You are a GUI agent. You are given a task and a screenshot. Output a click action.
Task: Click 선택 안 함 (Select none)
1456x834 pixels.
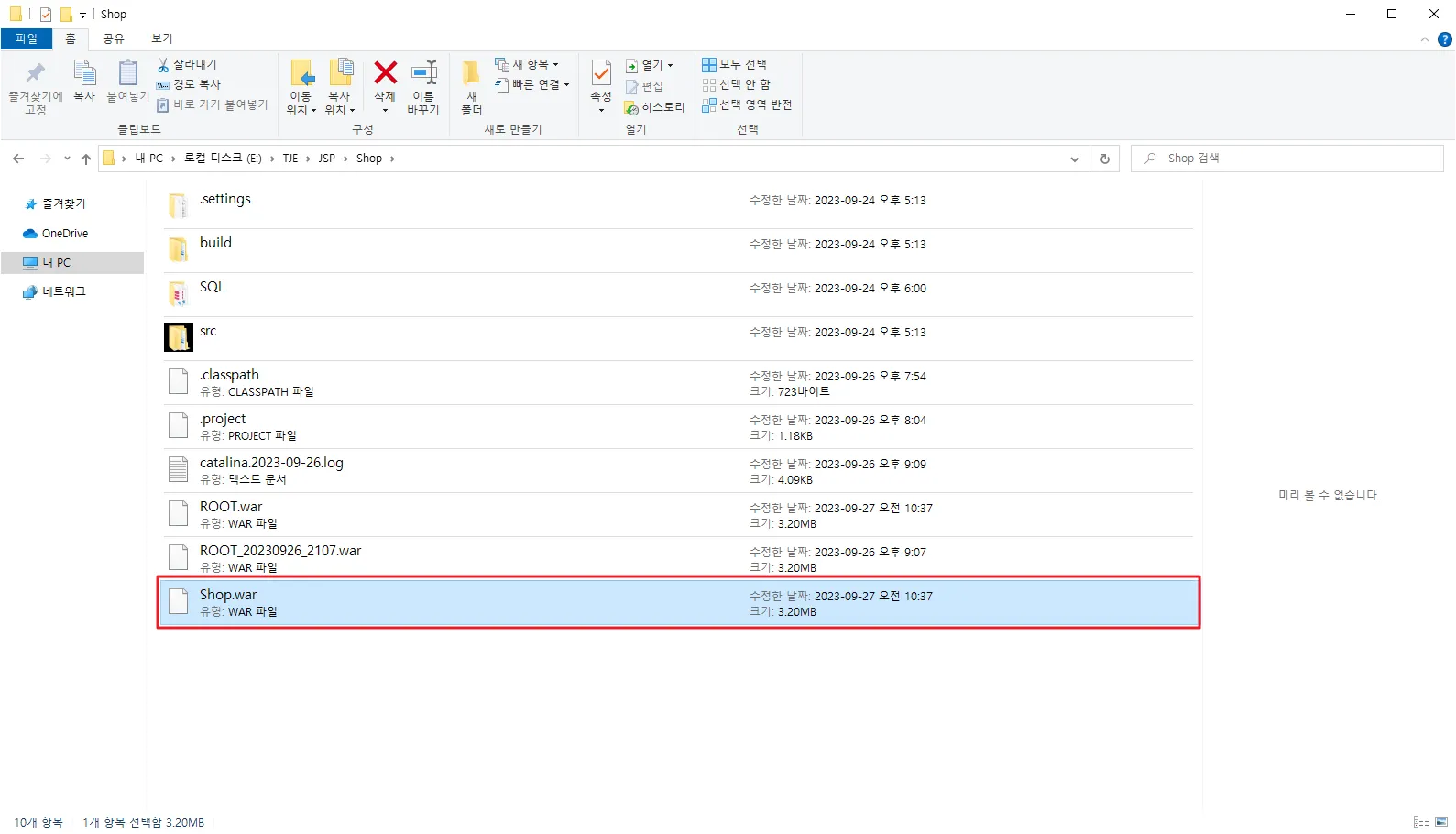pos(737,84)
